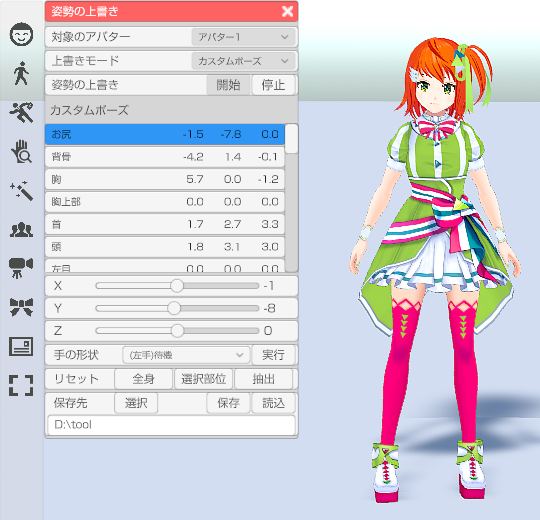Click the Y axis slider handle

coord(174,308)
